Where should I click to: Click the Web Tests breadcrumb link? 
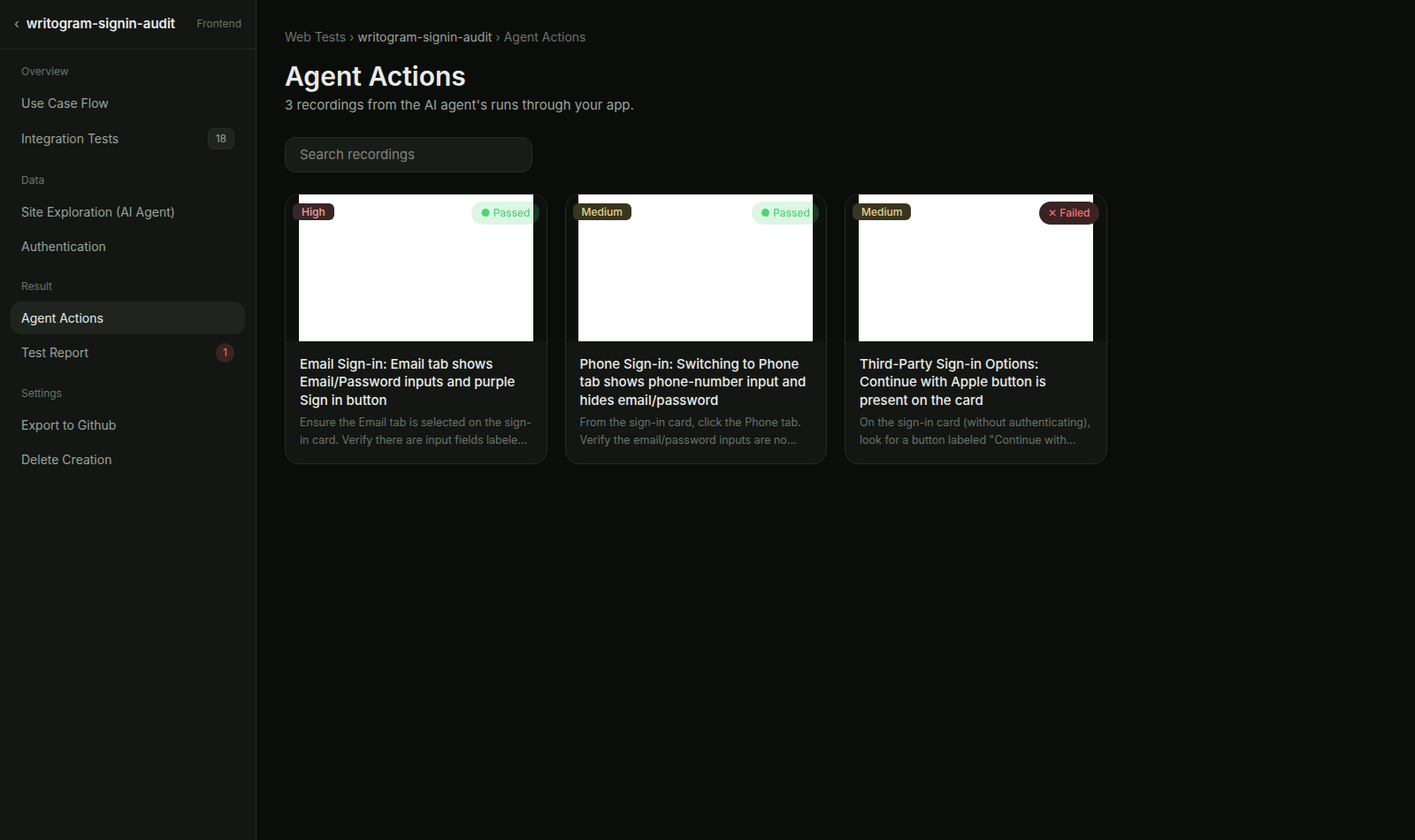pos(315,37)
